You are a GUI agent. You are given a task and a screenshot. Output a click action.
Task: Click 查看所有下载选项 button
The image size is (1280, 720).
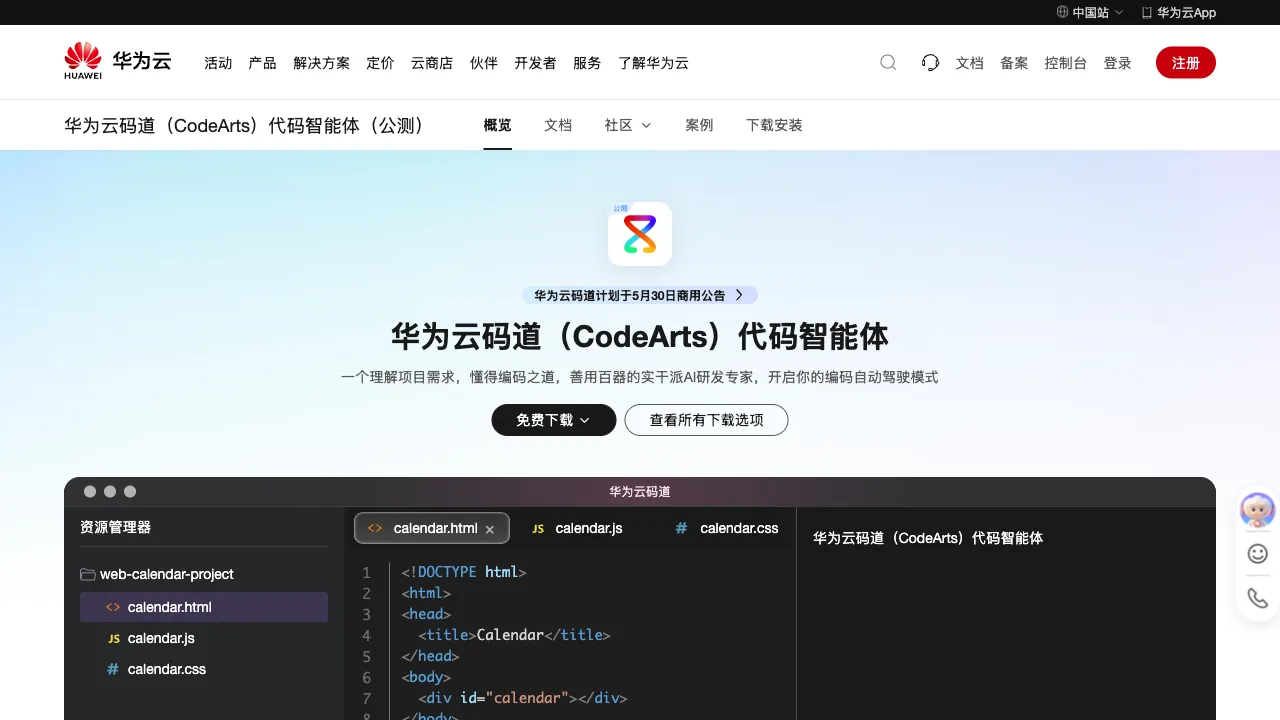click(x=706, y=420)
